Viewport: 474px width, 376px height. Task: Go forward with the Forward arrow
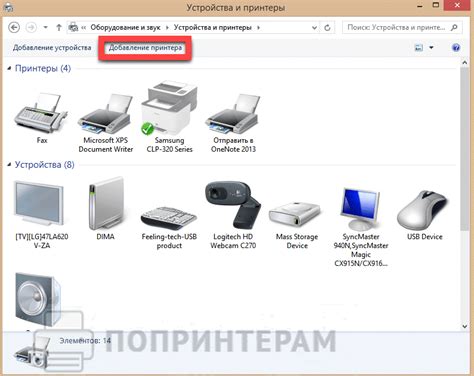(x=31, y=27)
